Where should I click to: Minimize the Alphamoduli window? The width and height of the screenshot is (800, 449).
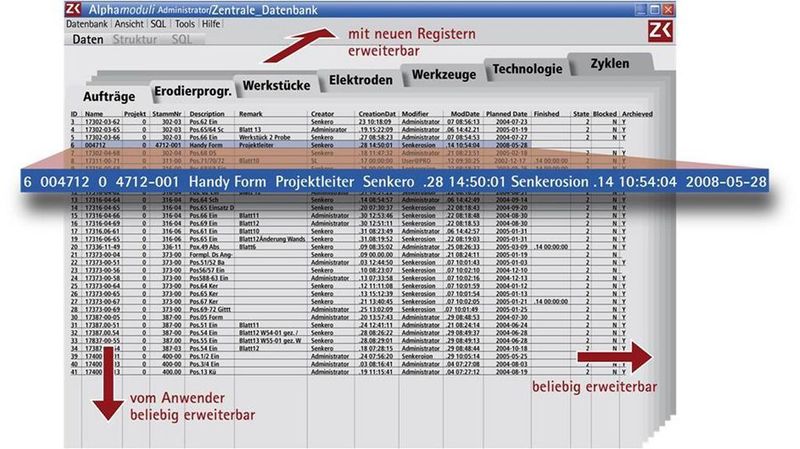[641, 9]
